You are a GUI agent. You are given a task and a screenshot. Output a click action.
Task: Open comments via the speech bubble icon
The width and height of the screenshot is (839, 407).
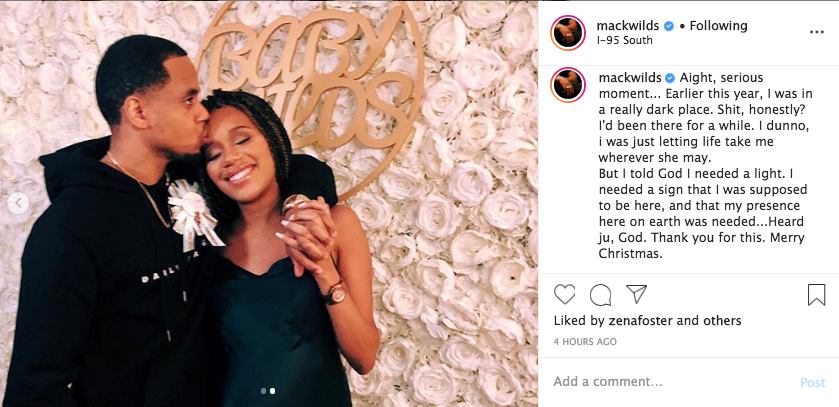click(600, 295)
